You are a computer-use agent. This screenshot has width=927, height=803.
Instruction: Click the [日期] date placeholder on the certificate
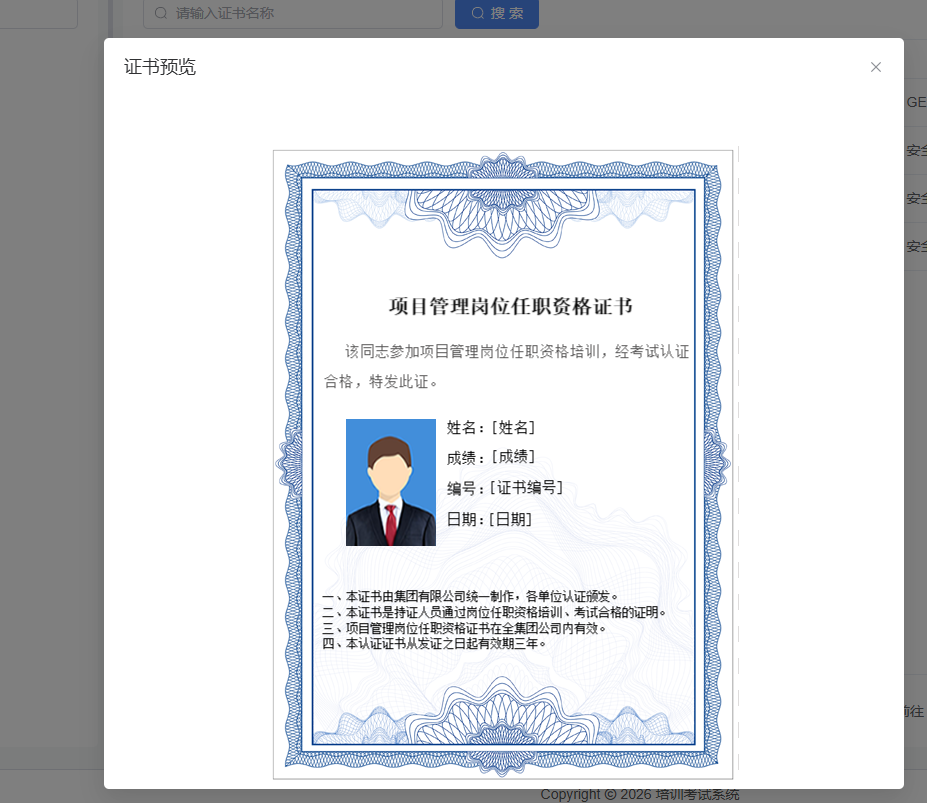click(x=512, y=518)
